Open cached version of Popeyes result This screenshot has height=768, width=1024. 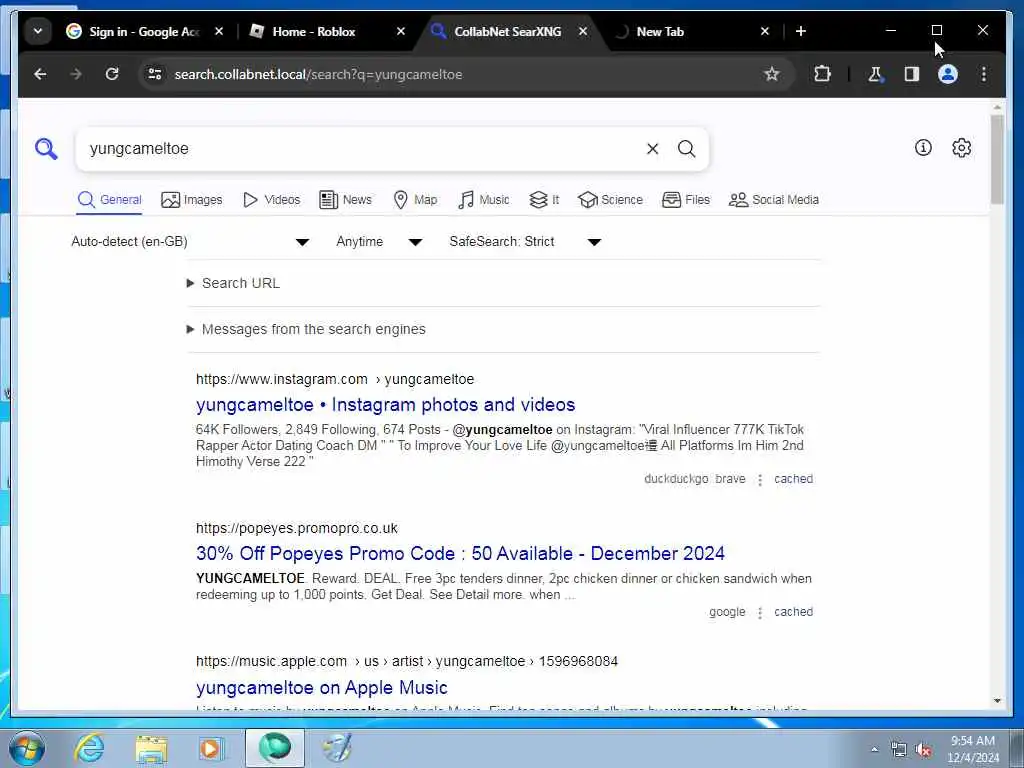[x=793, y=612]
